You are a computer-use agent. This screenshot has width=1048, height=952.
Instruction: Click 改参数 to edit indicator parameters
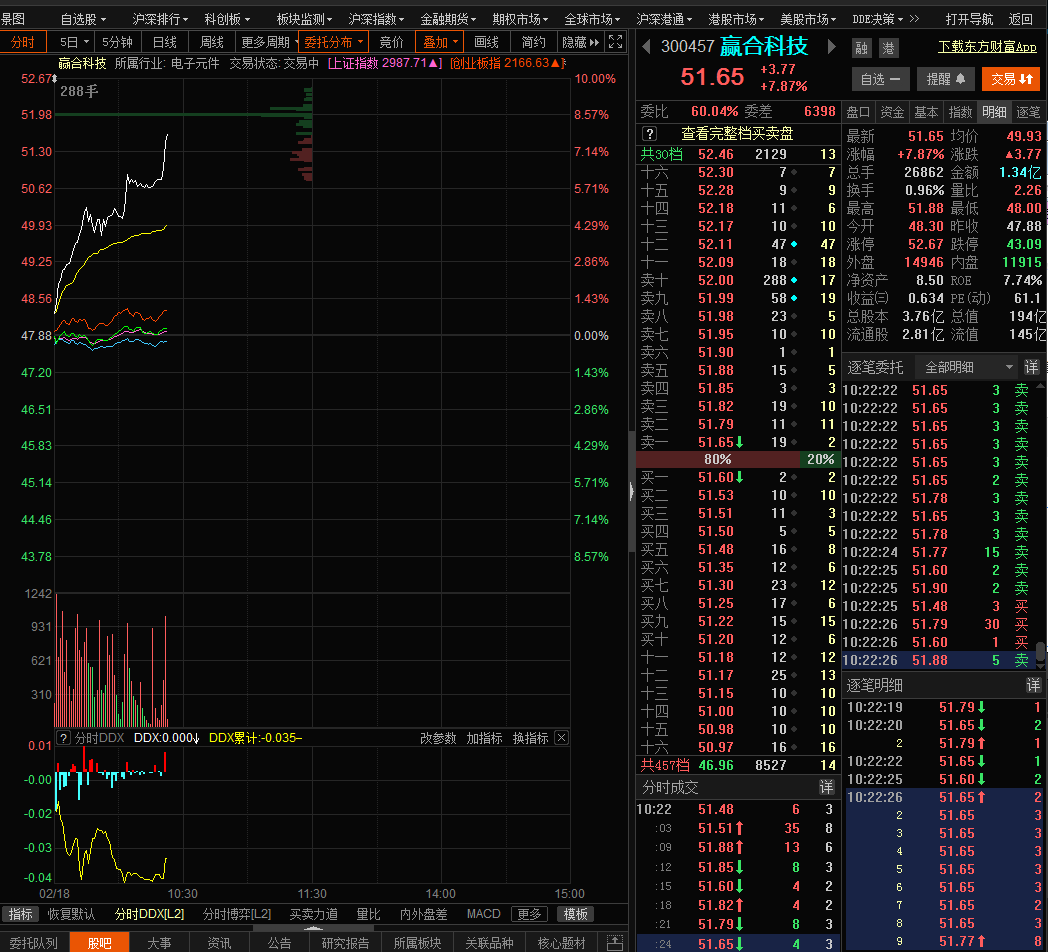(x=438, y=738)
